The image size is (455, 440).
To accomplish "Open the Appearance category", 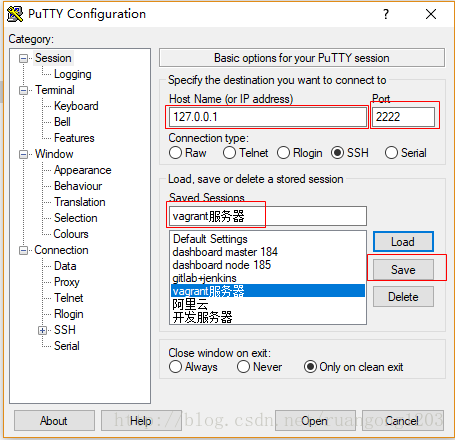I will [83, 170].
